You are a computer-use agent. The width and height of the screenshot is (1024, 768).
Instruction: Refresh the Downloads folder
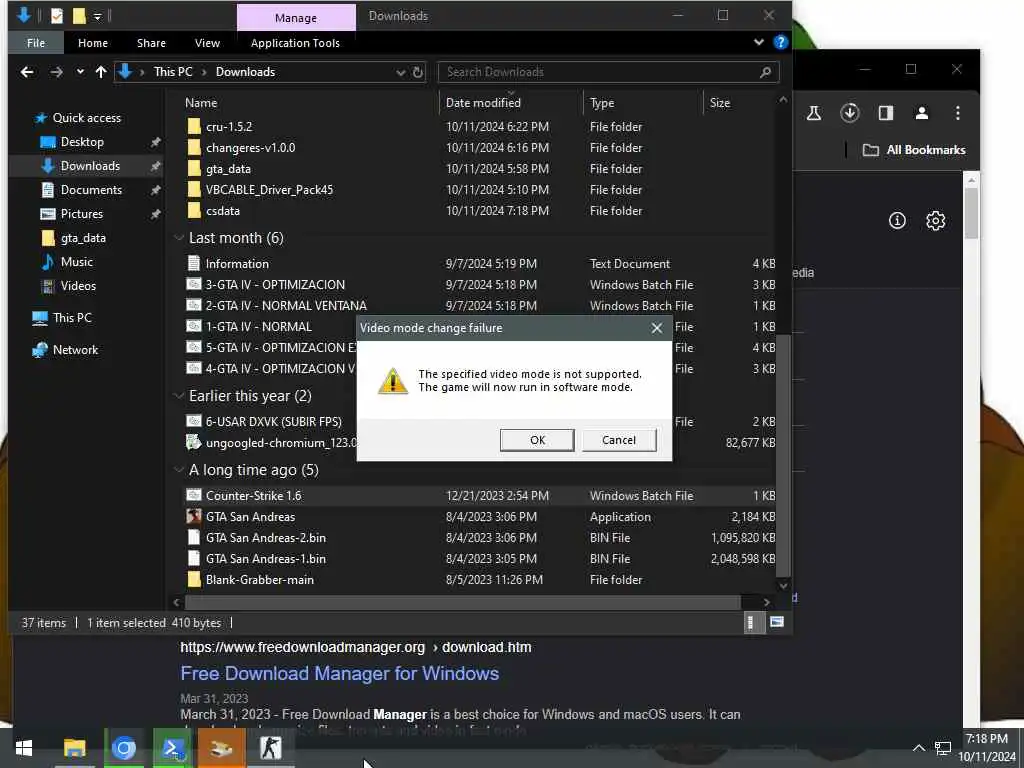(418, 72)
